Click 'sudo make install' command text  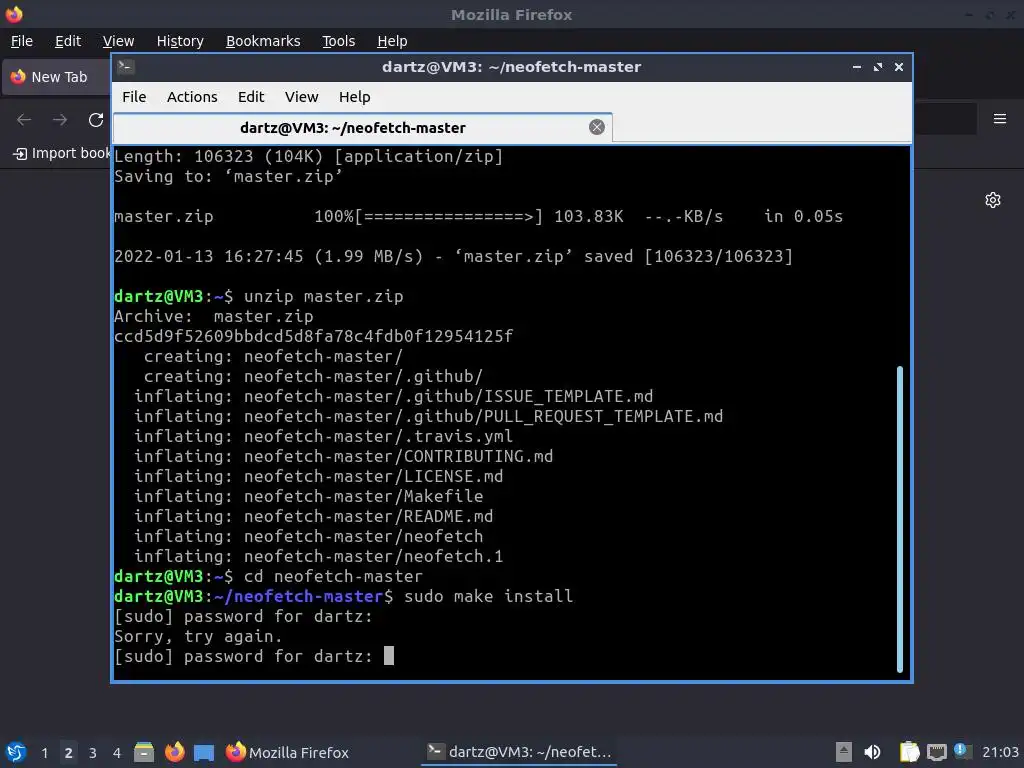click(488, 596)
